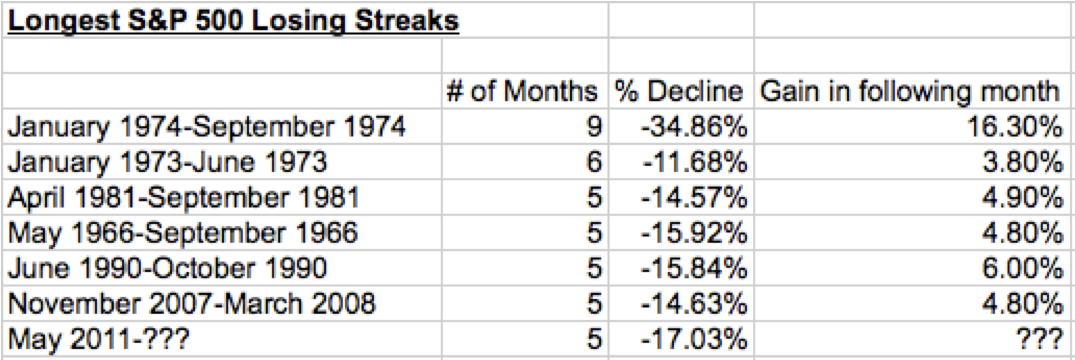This screenshot has width=1075, height=360.
Task: Select the 'Longest S&P 500 Losing Streaks' title cell
Action: click(x=304, y=21)
